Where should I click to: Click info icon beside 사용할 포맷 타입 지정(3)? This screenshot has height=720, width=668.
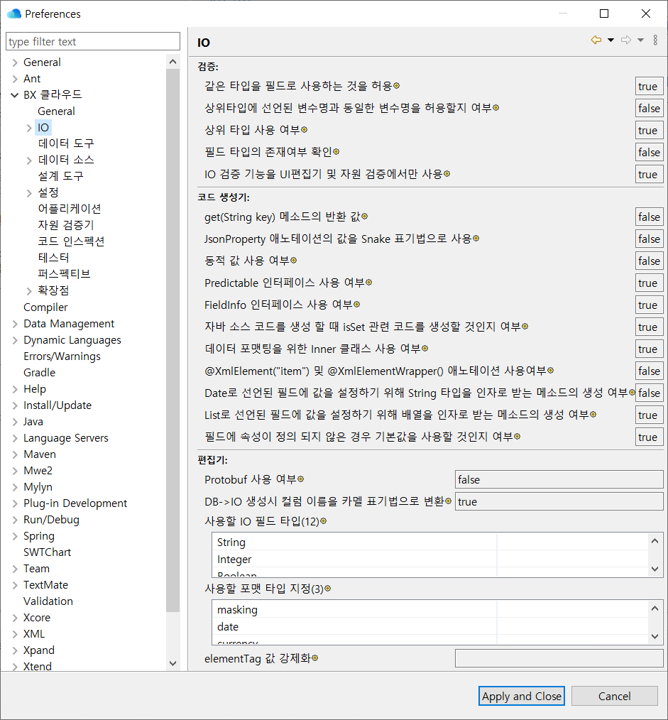(327, 589)
